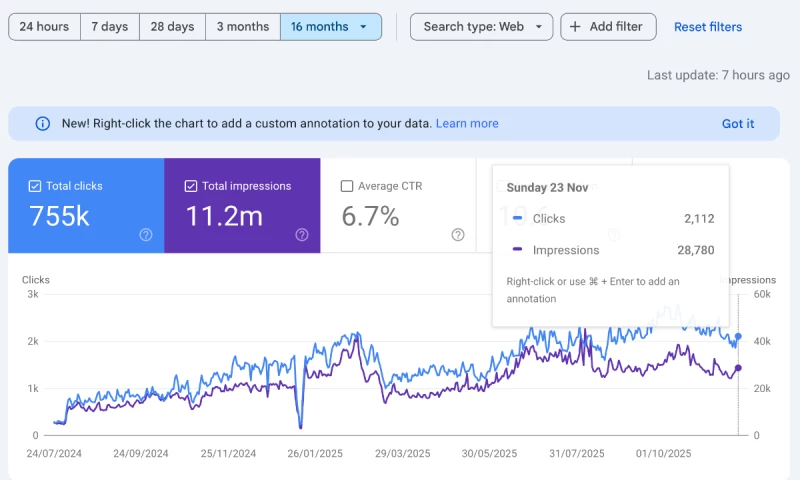The width and height of the screenshot is (800, 480).
Task: Open help icon on Total impressions card
Action: pos(302,235)
